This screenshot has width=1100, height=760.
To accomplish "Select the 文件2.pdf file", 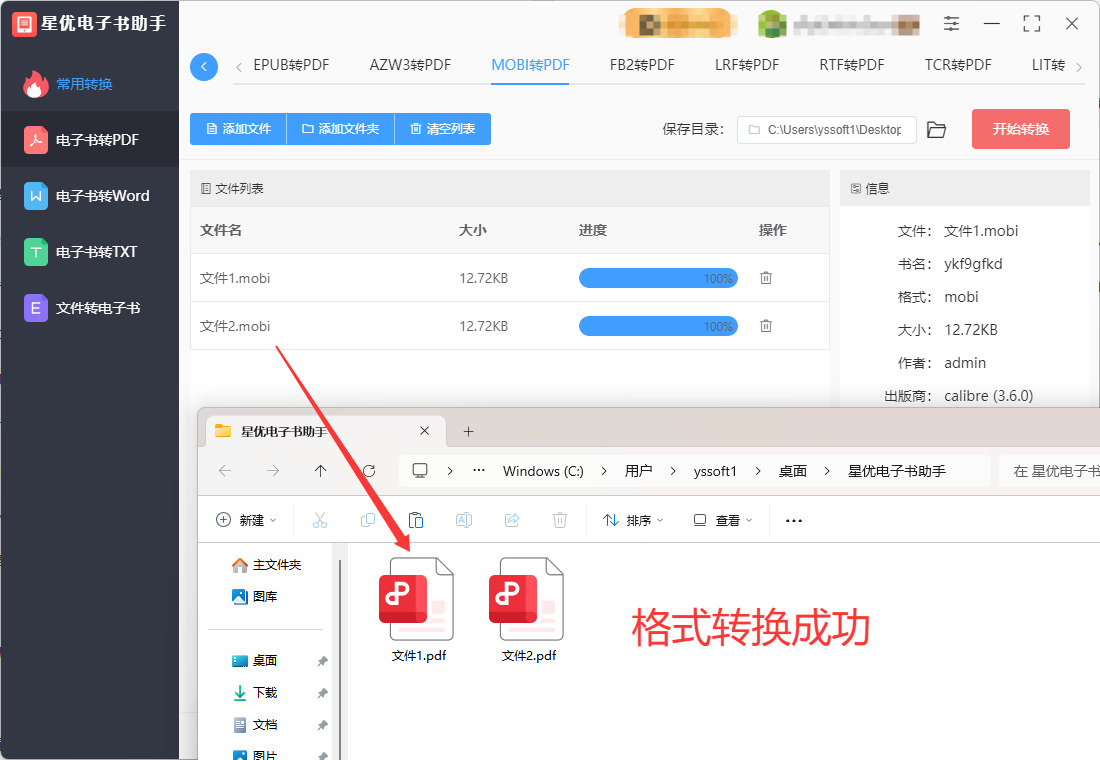I will tap(528, 609).
